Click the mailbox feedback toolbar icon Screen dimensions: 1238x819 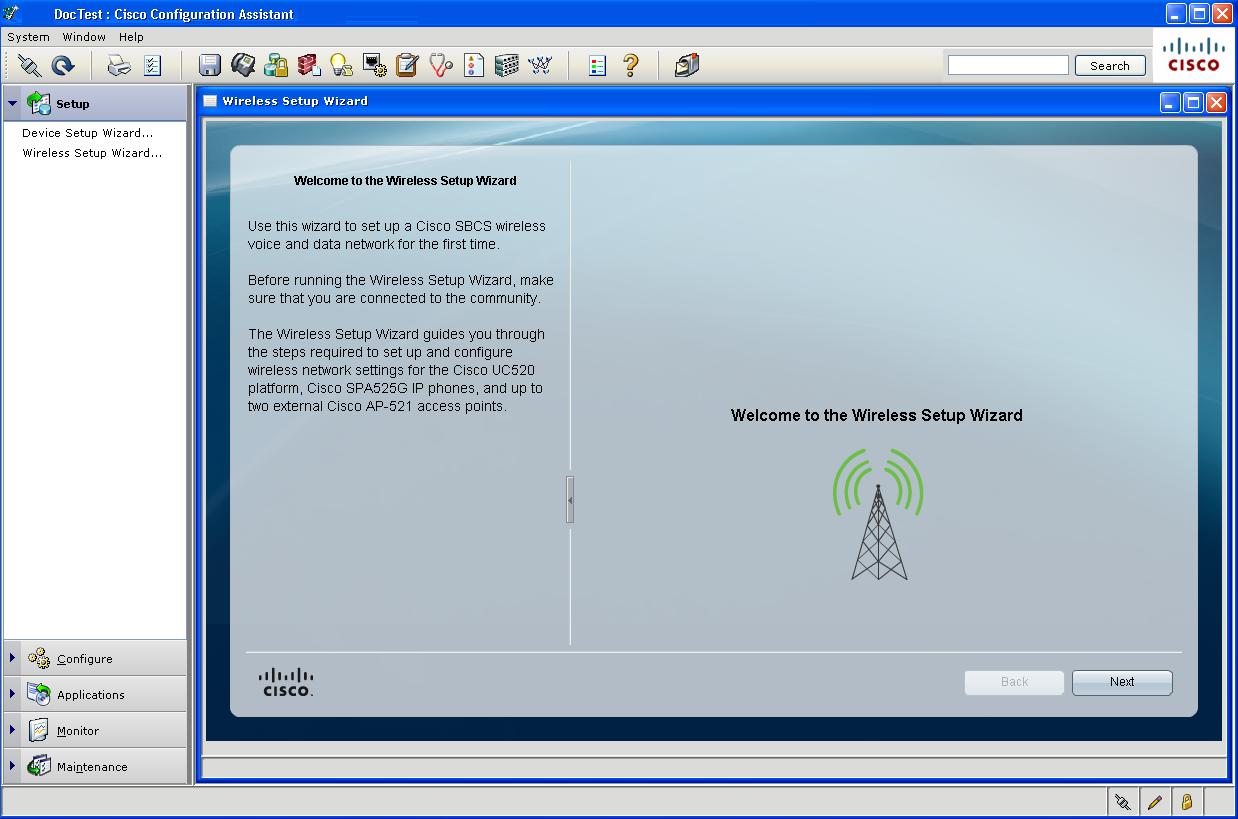687,66
